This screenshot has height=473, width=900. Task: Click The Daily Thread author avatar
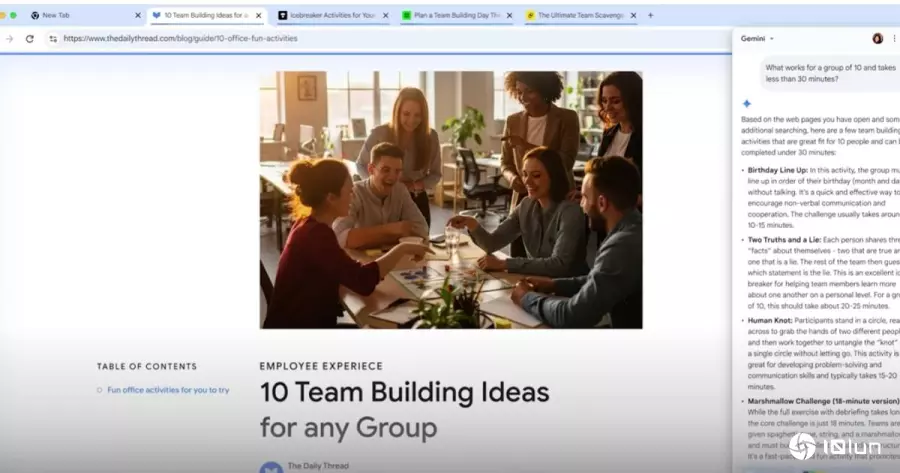coord(269,467)
